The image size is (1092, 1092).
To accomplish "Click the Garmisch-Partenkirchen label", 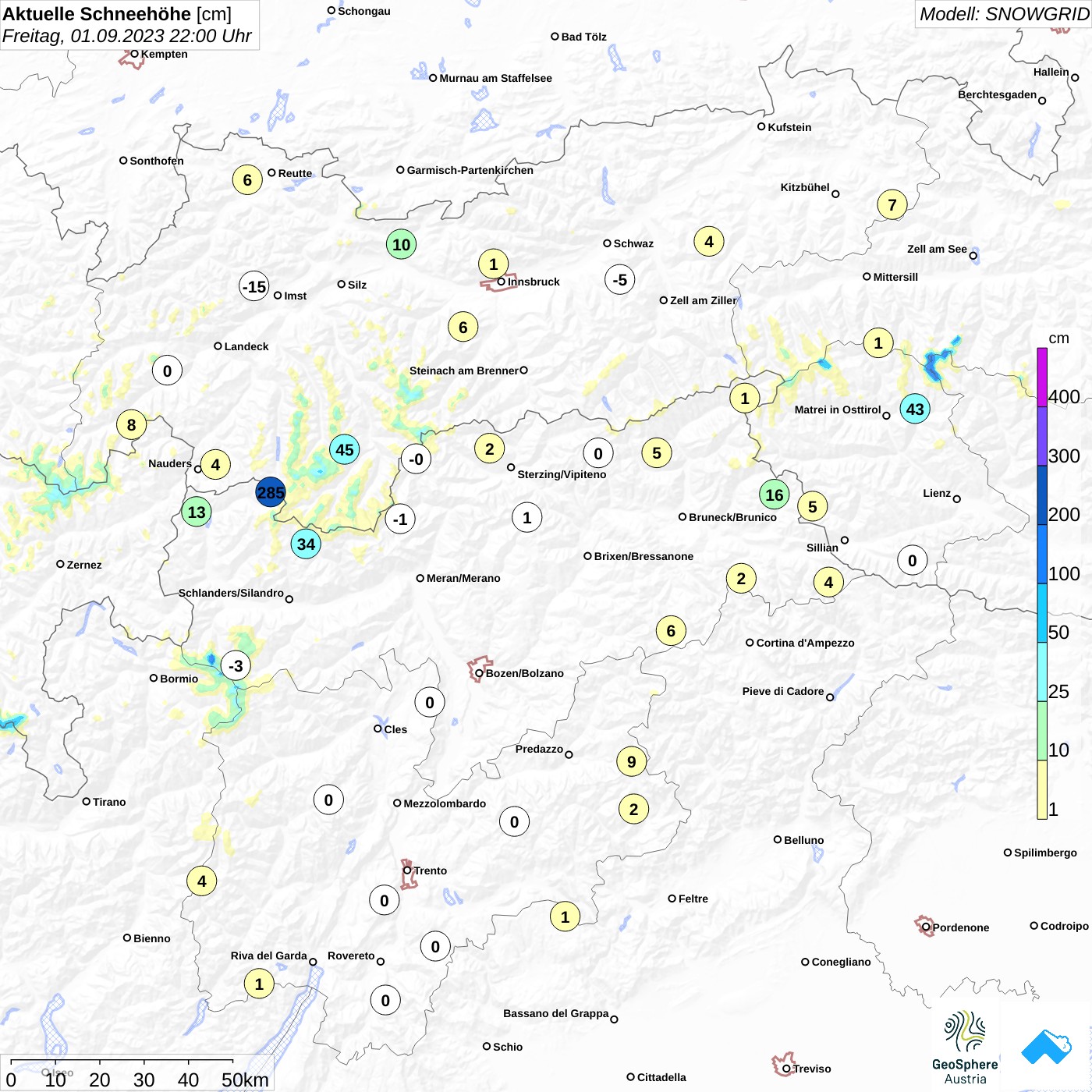I will pos(470,170).
